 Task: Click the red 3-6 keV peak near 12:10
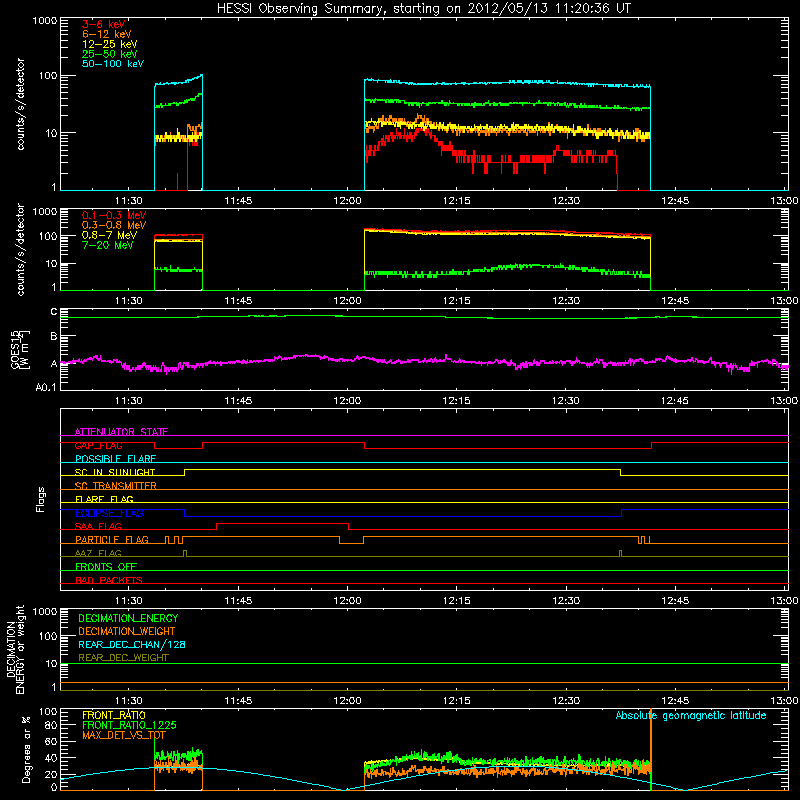pos(422,129)
